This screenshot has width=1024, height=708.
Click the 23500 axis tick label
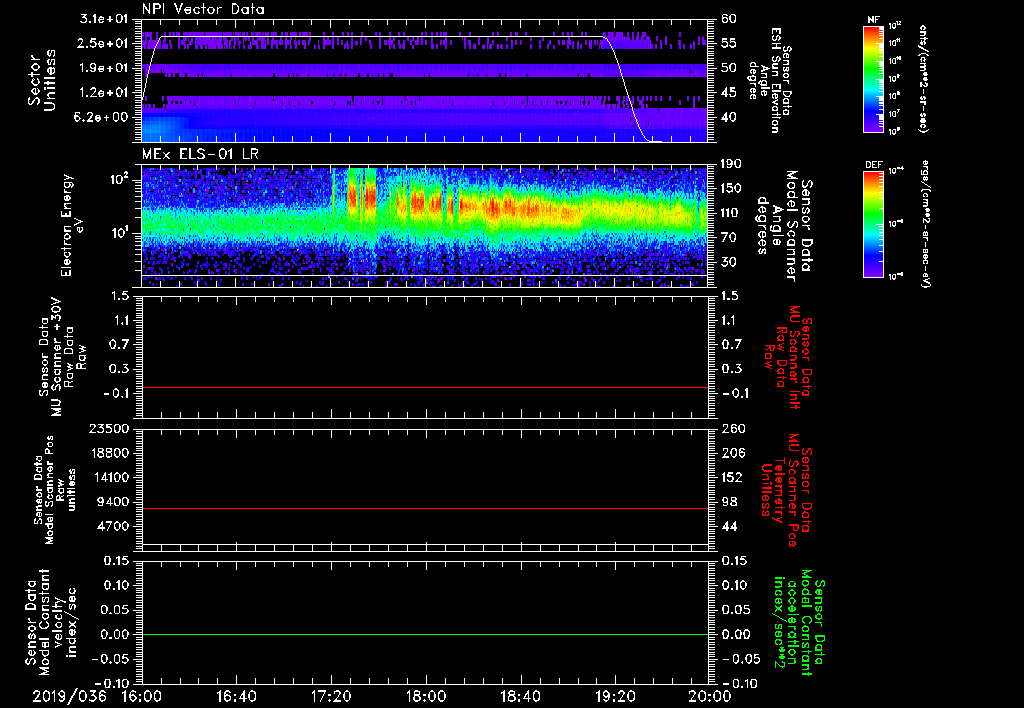click(110, 428)
